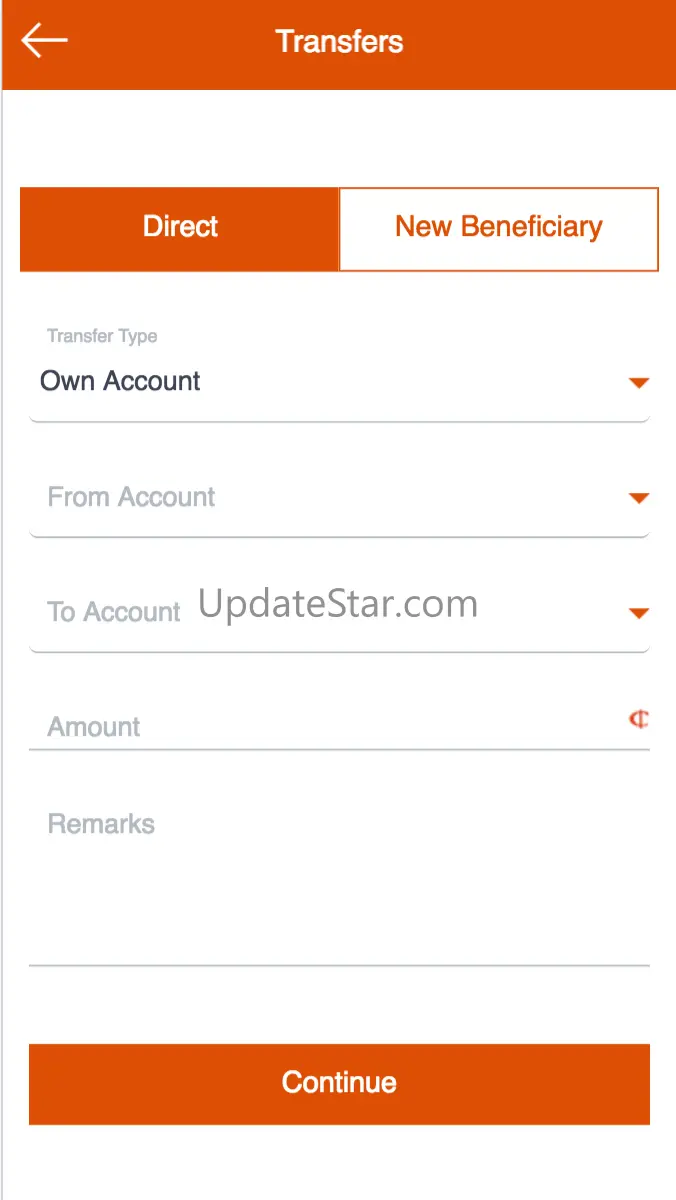Click empty orange header area beside Transfers title
Screen dimensions: 676x1200
pyautogui.click(x=540, y=41)
